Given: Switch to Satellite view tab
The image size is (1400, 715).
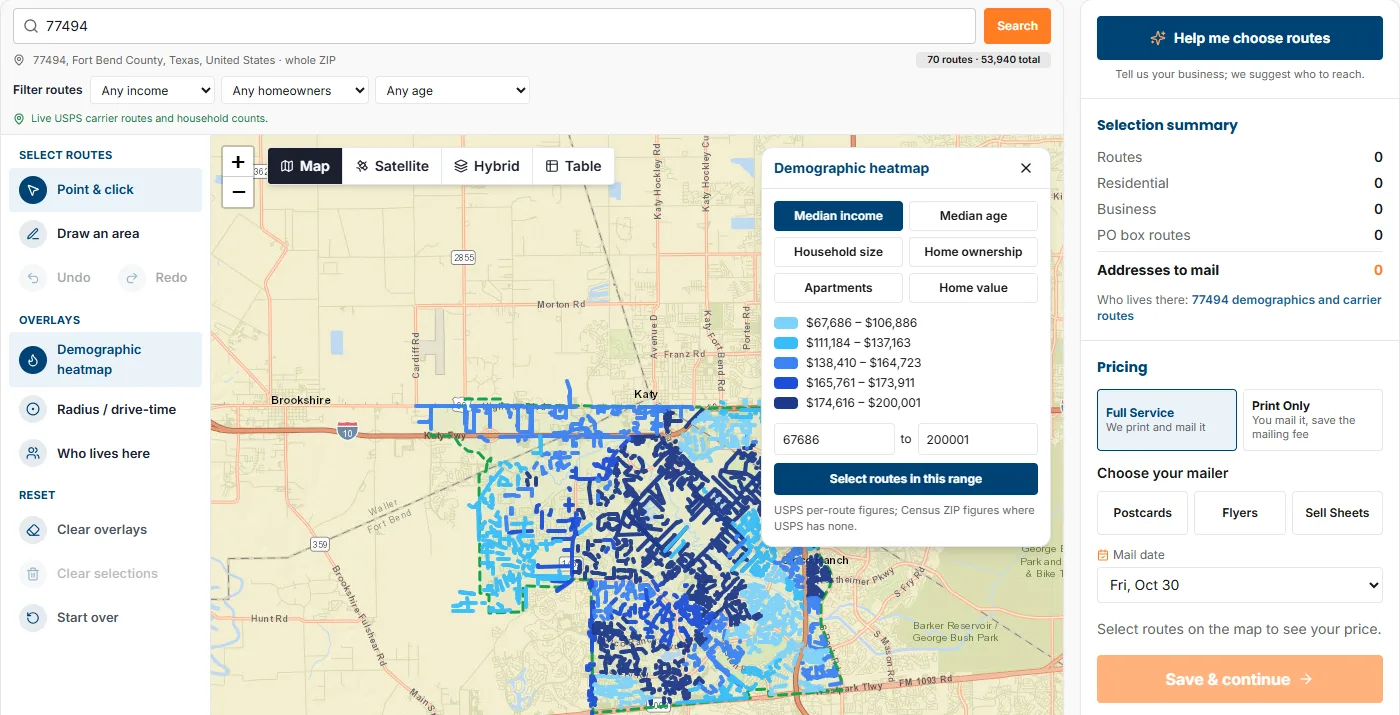Looking at the screenshot, I should [392, 166].
